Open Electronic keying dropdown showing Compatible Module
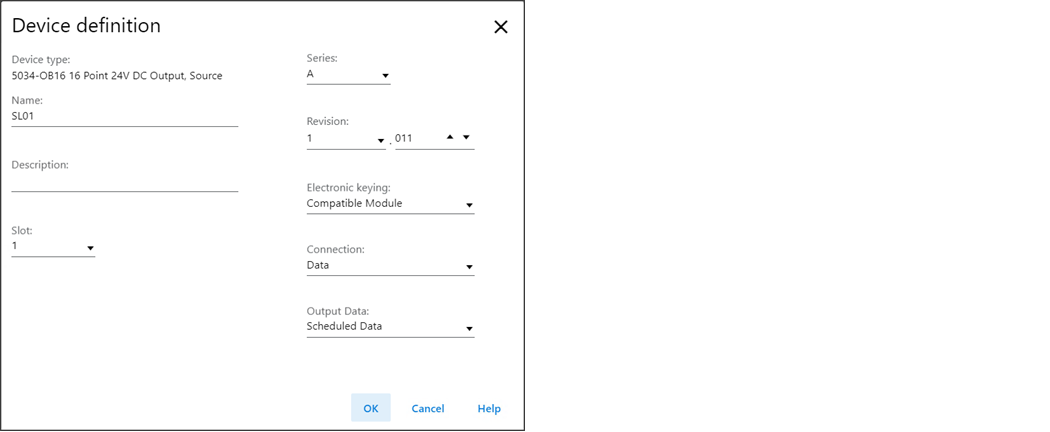Viewport: 1050px width, 432px height. pos(390,204)
